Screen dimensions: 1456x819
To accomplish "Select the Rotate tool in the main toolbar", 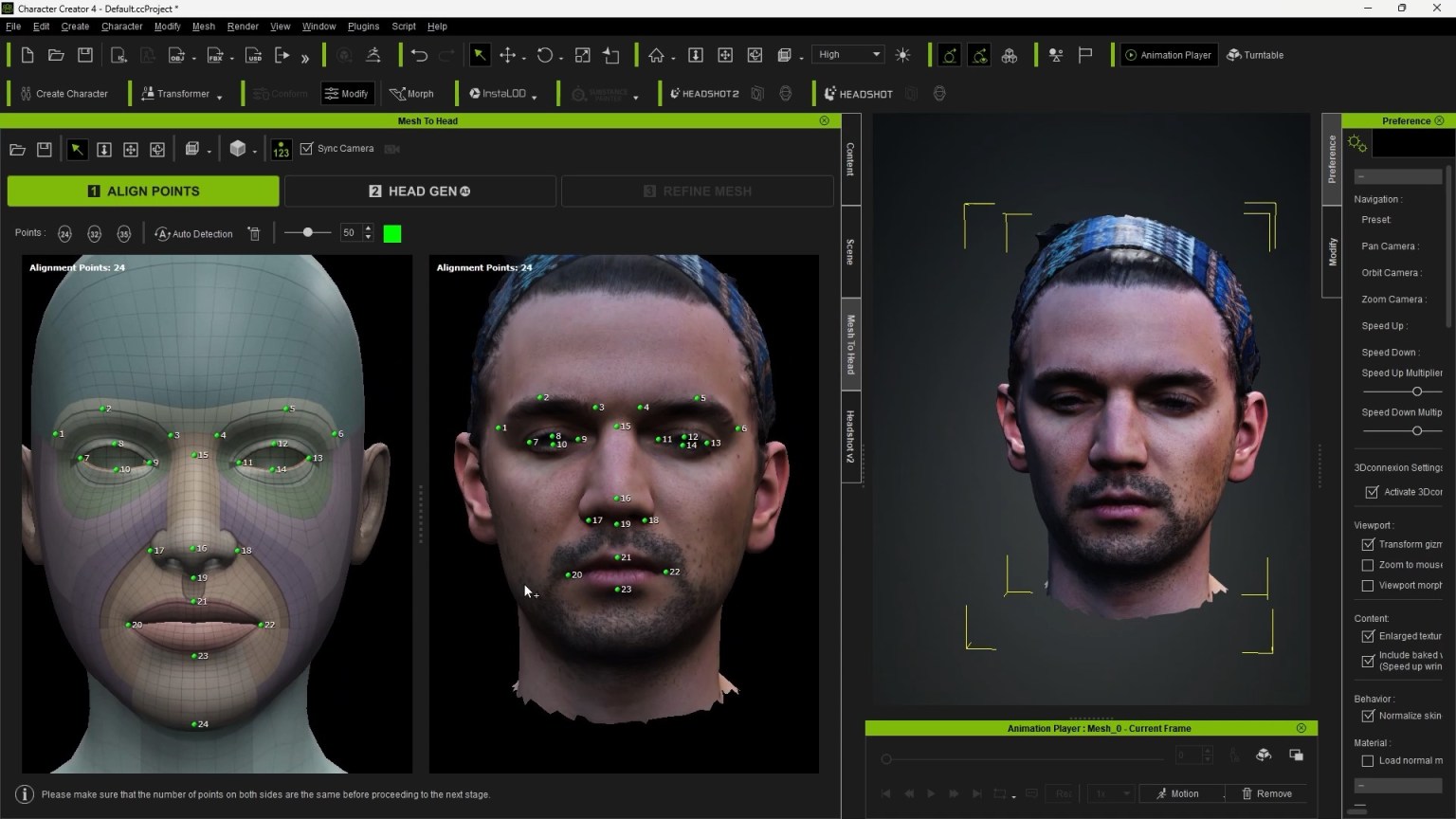I will [544, 55].
